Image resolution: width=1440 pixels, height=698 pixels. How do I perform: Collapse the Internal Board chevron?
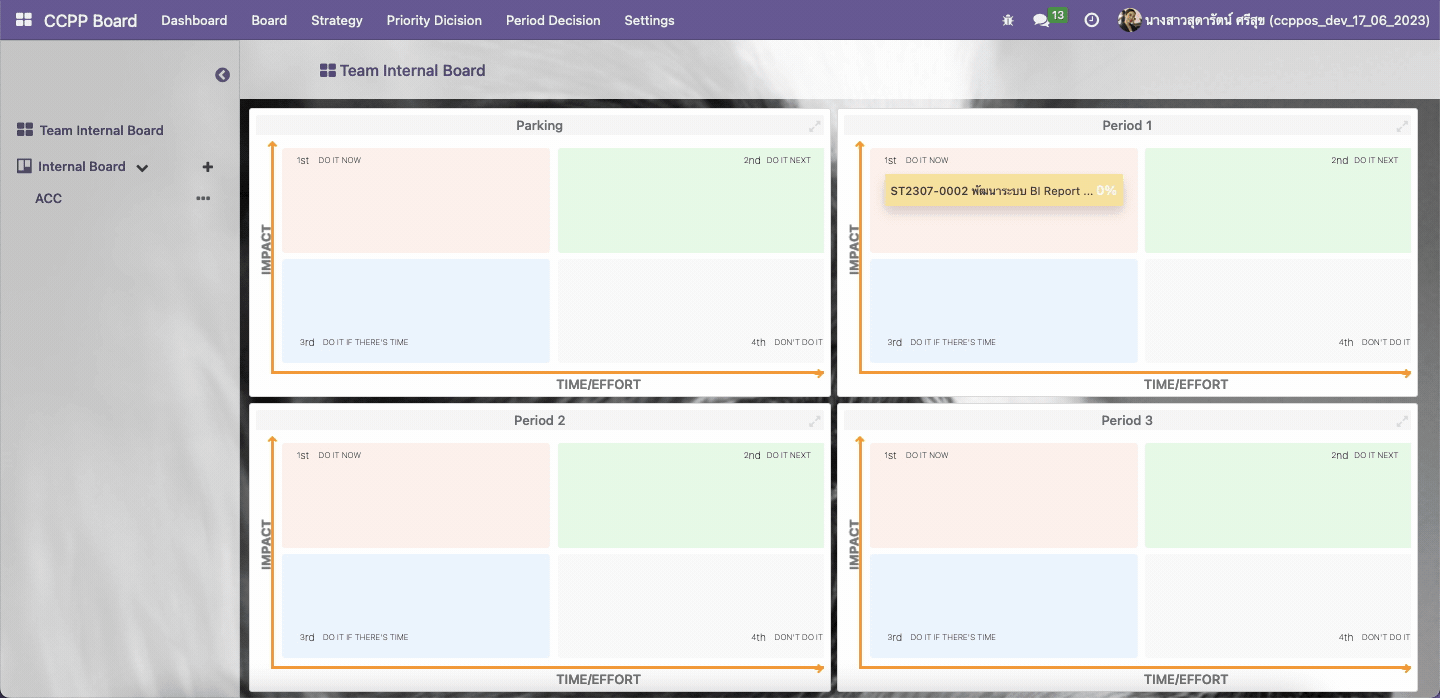click(x=142, y=168)
